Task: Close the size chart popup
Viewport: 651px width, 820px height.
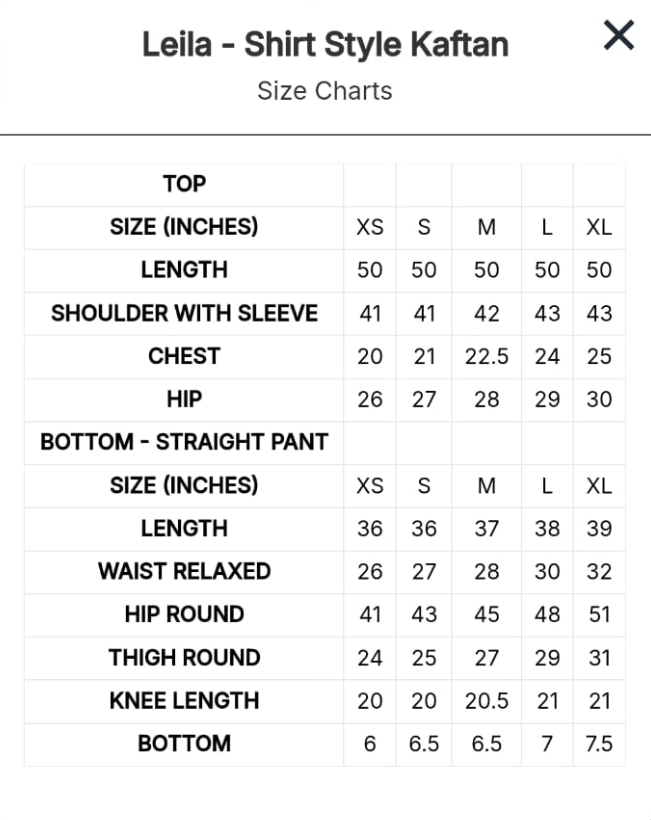Action: pos(619,36)
